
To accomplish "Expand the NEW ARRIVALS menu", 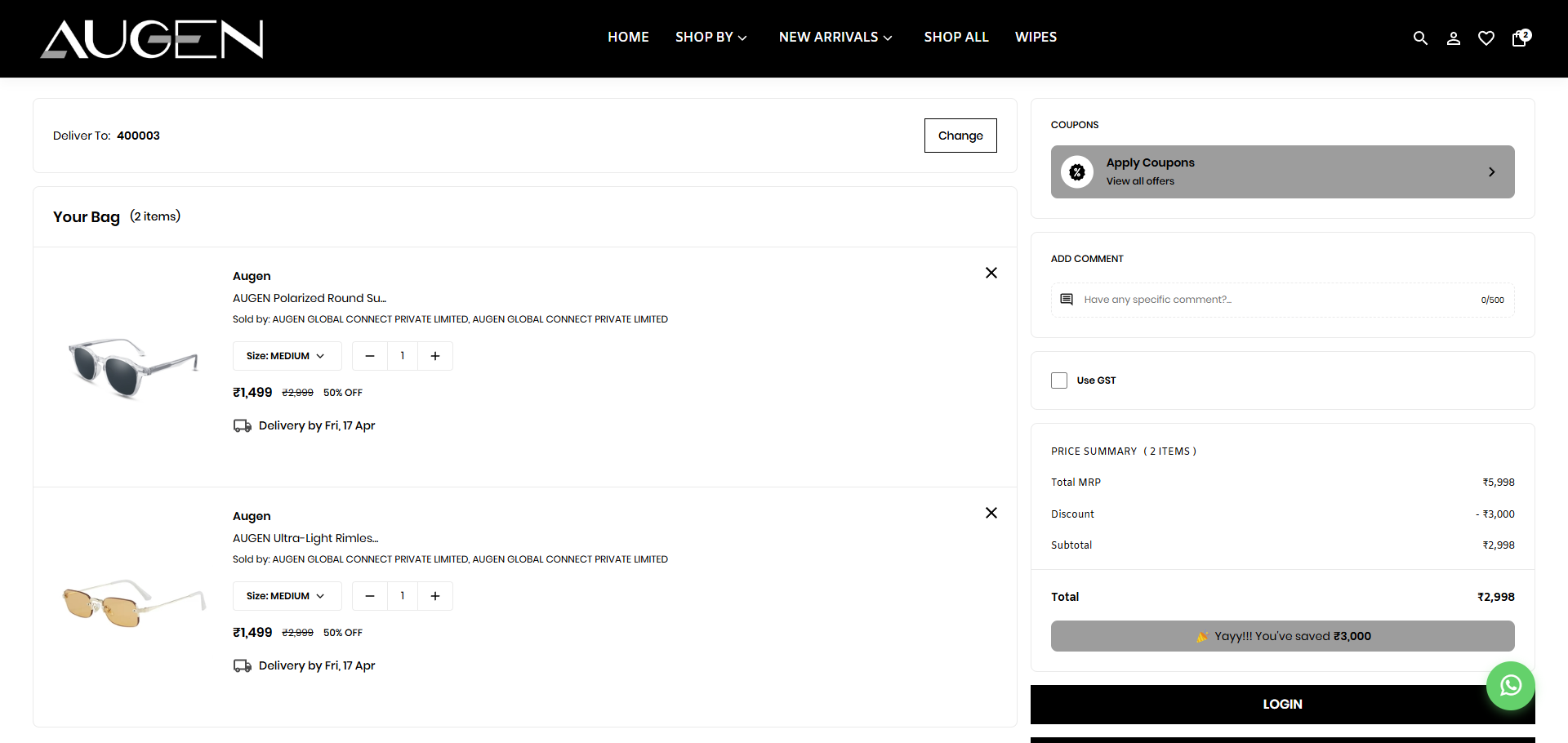I will (x=835, y=37).
